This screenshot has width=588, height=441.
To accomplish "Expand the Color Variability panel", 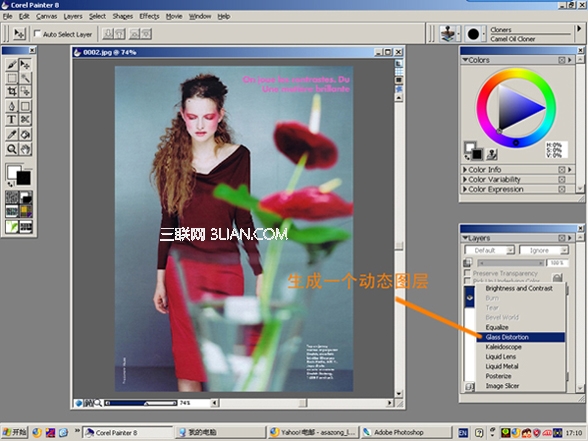I will pyautogui.click(x=465, y=180).
